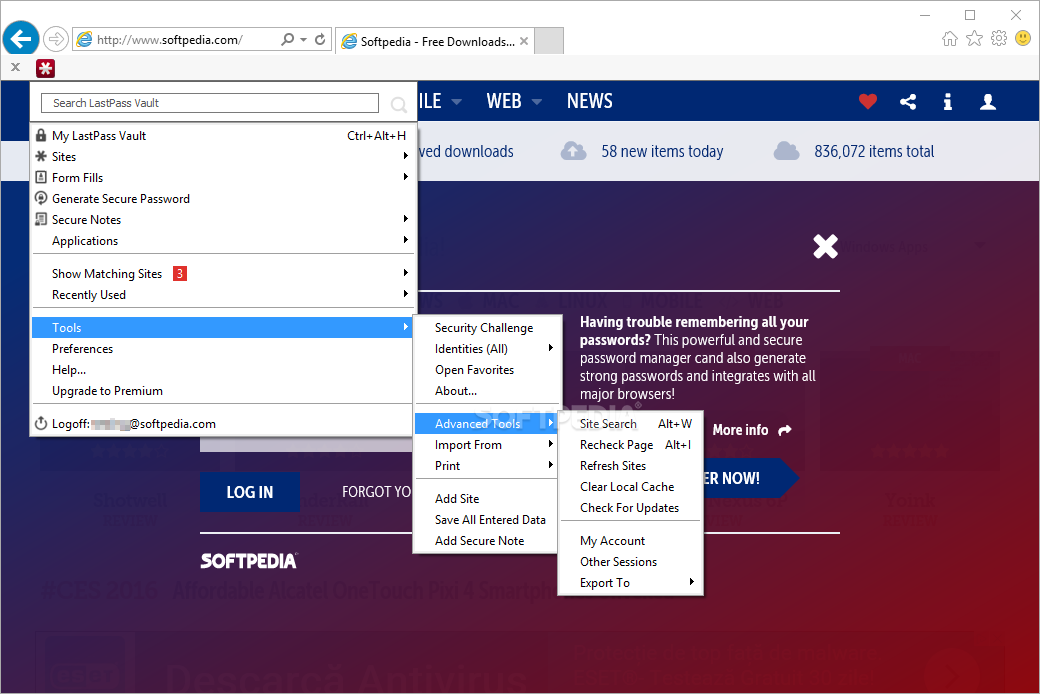Viewport: 1040px width, 694px height.
Task: Click the red heart icon on Softpedia
Action: 868,101
